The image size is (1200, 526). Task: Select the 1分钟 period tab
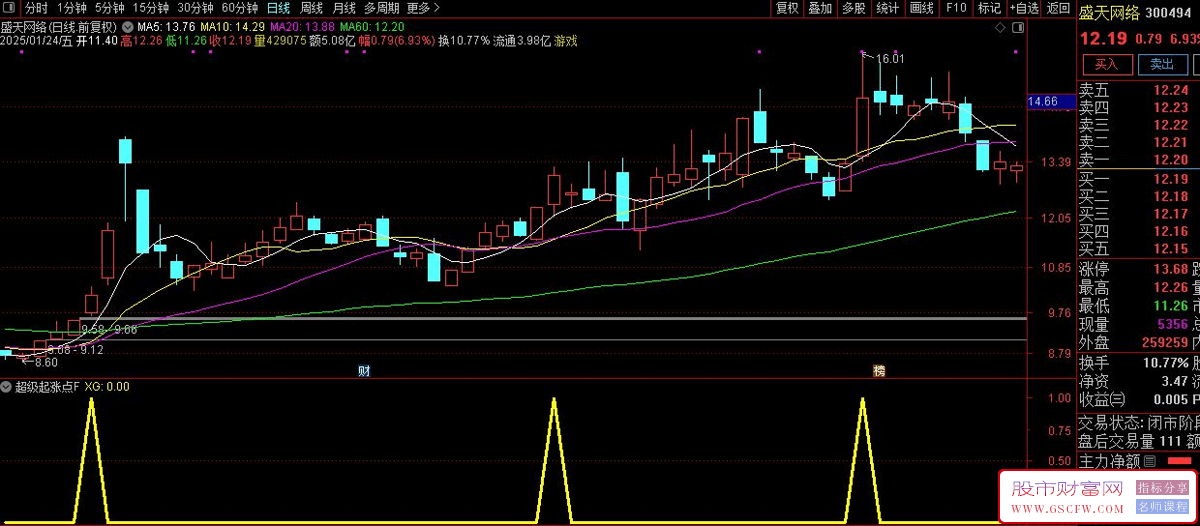click(x=73, y=8)
